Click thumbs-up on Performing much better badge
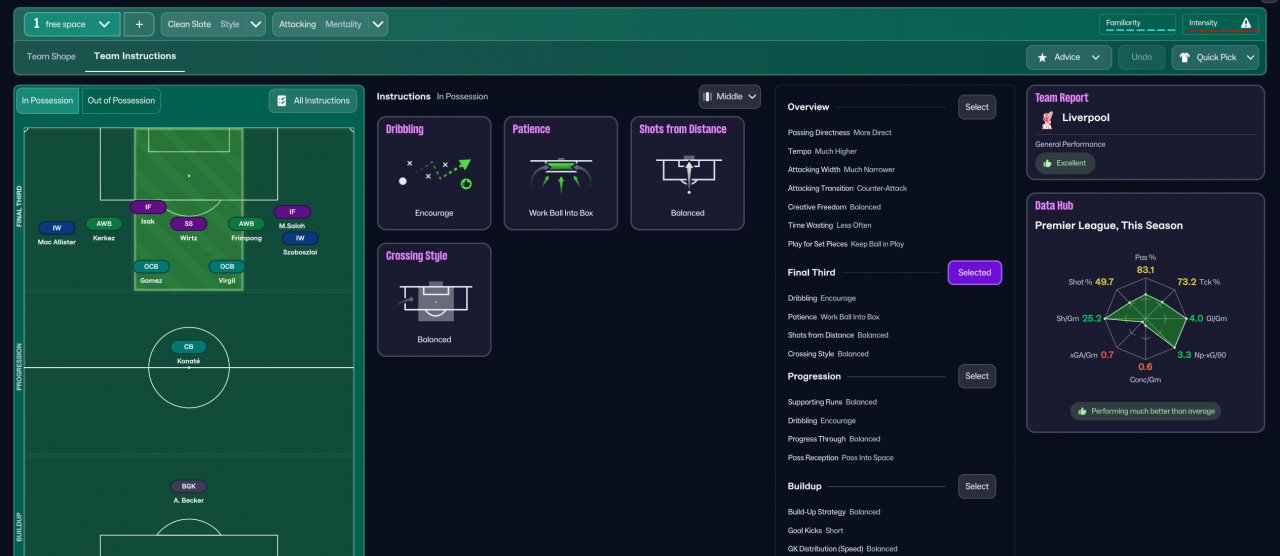The width and height of the screenshot is (1280, 556). tap(1082, 411)
